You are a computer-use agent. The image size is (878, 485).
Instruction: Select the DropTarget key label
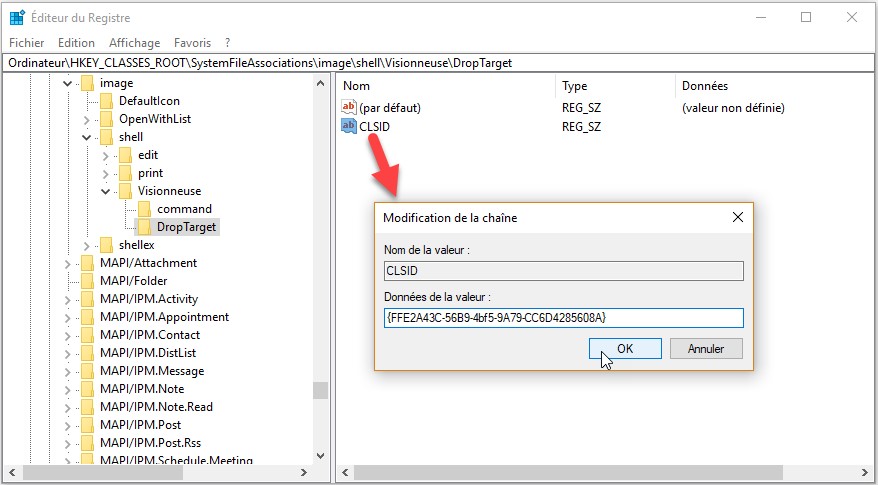point(186,227)
